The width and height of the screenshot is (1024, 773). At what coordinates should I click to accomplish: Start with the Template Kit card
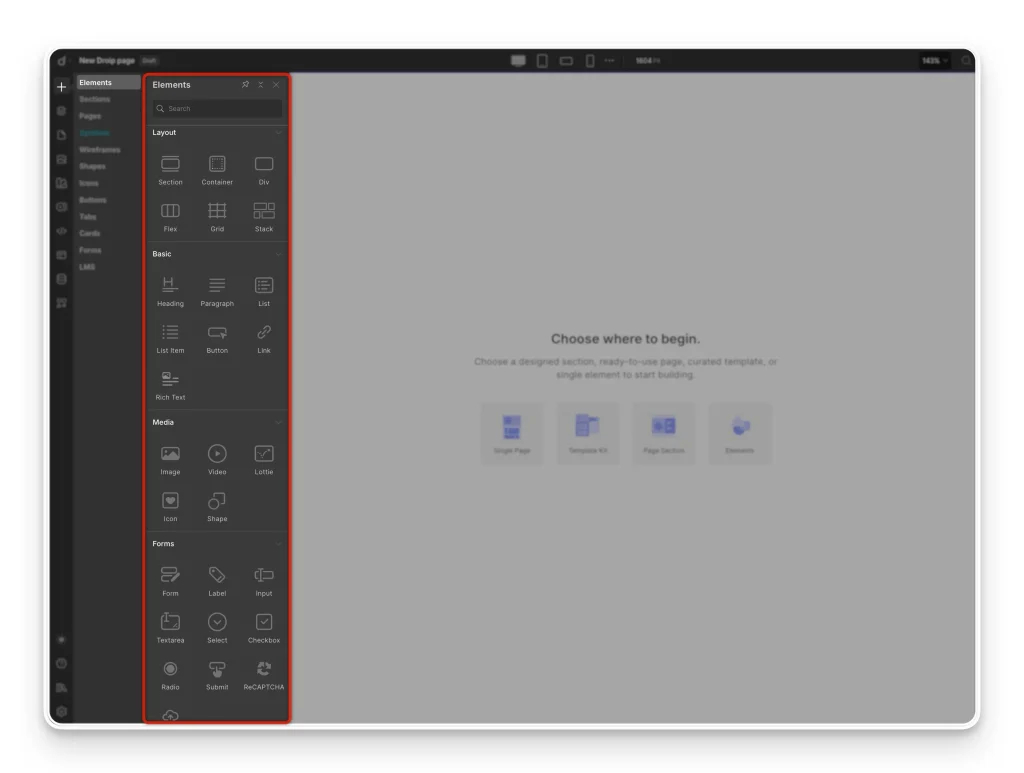coord(588,434)
